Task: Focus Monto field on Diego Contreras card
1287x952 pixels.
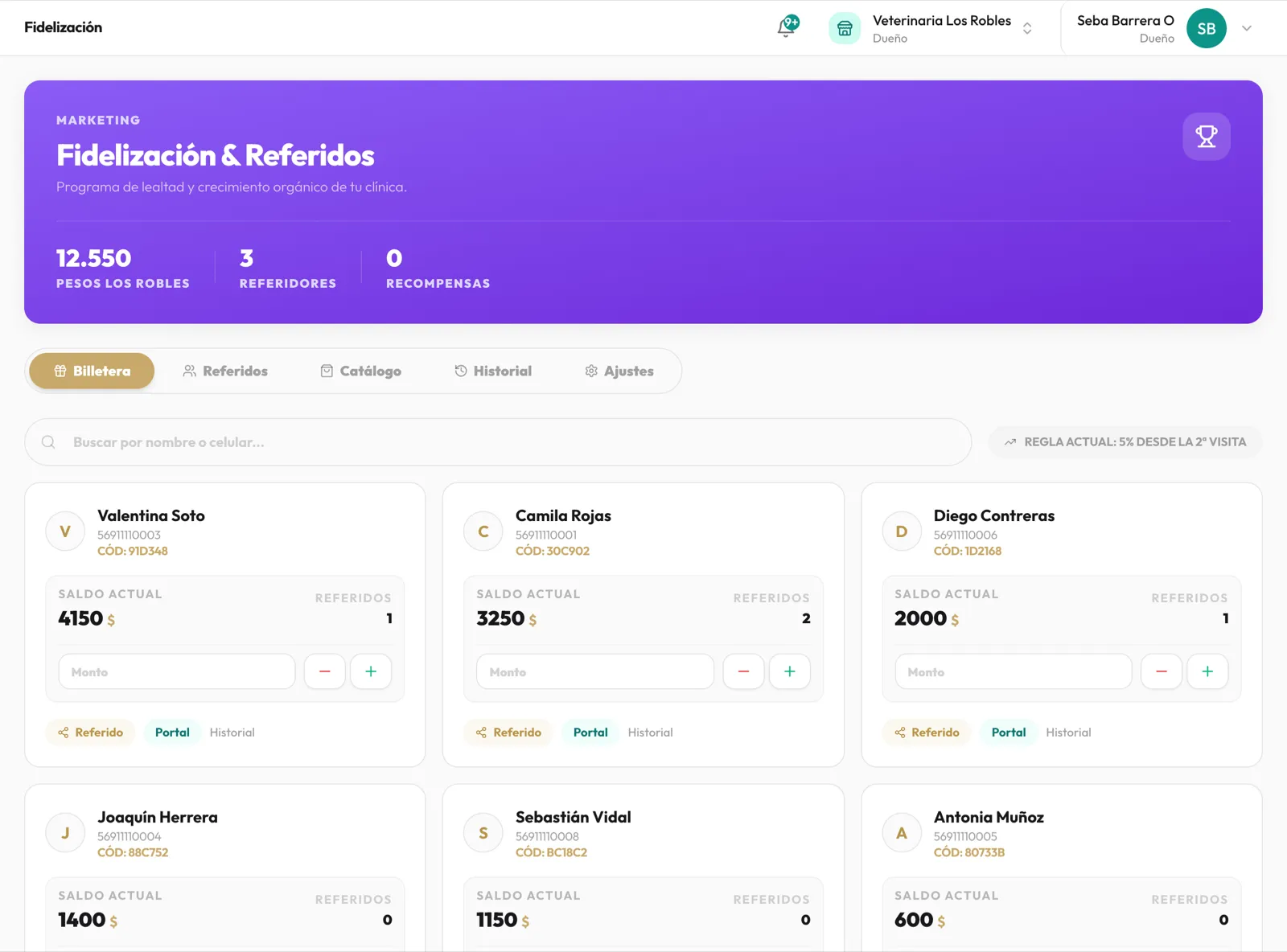Action: [1014, 671]
